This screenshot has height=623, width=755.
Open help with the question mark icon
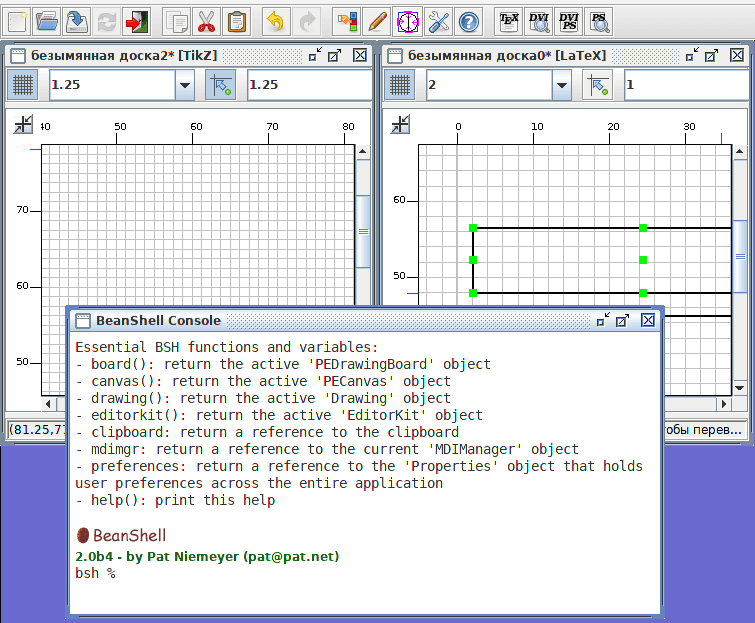coord(469,22)
